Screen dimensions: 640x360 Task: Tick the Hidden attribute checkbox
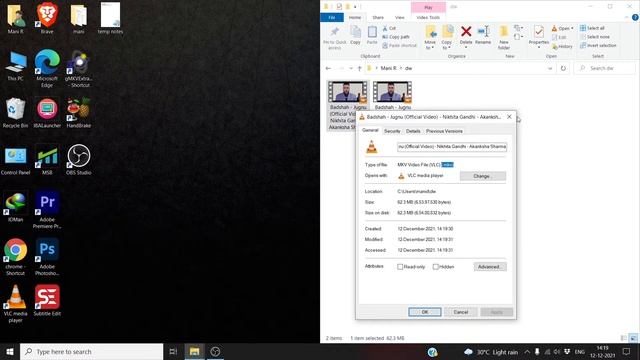436,267
